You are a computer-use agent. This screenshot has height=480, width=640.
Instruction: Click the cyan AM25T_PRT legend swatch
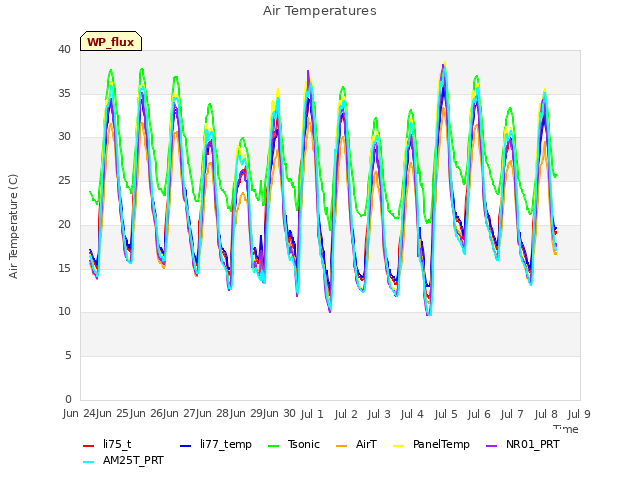tap(89, 462)
